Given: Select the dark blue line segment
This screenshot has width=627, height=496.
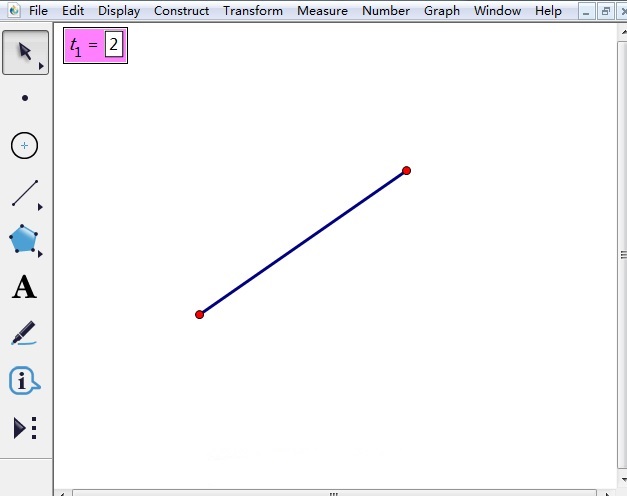Looking at the screenshot, I should [x=303, y=243].
